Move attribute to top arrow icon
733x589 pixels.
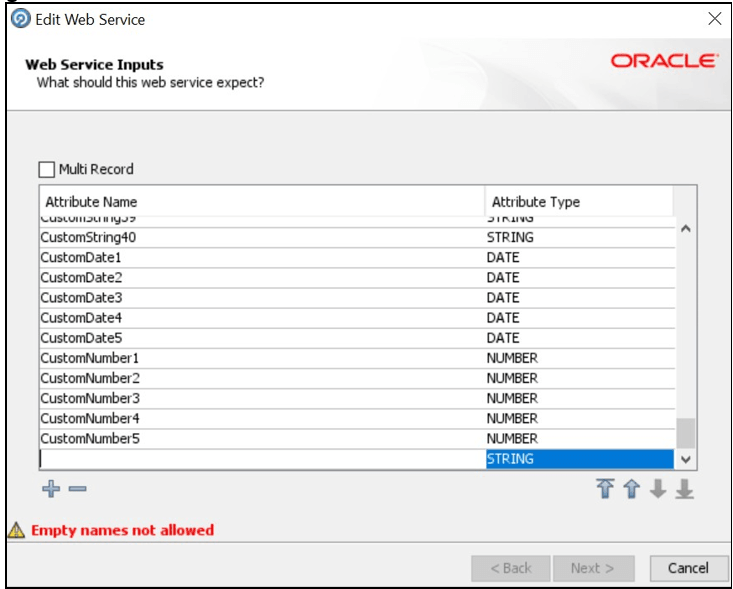point(605,489)
